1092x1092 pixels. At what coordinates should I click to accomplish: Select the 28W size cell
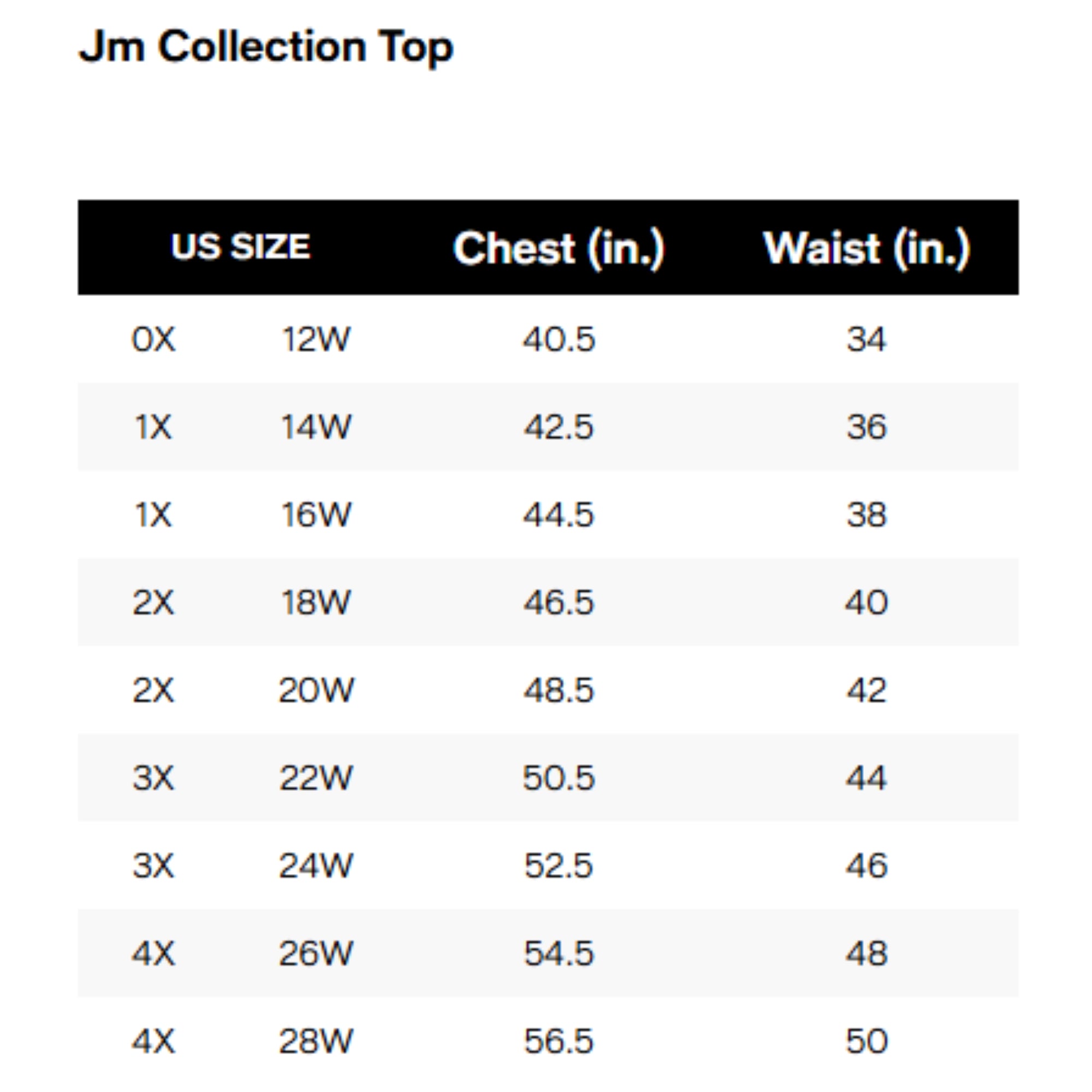(x=316, y=1041)
